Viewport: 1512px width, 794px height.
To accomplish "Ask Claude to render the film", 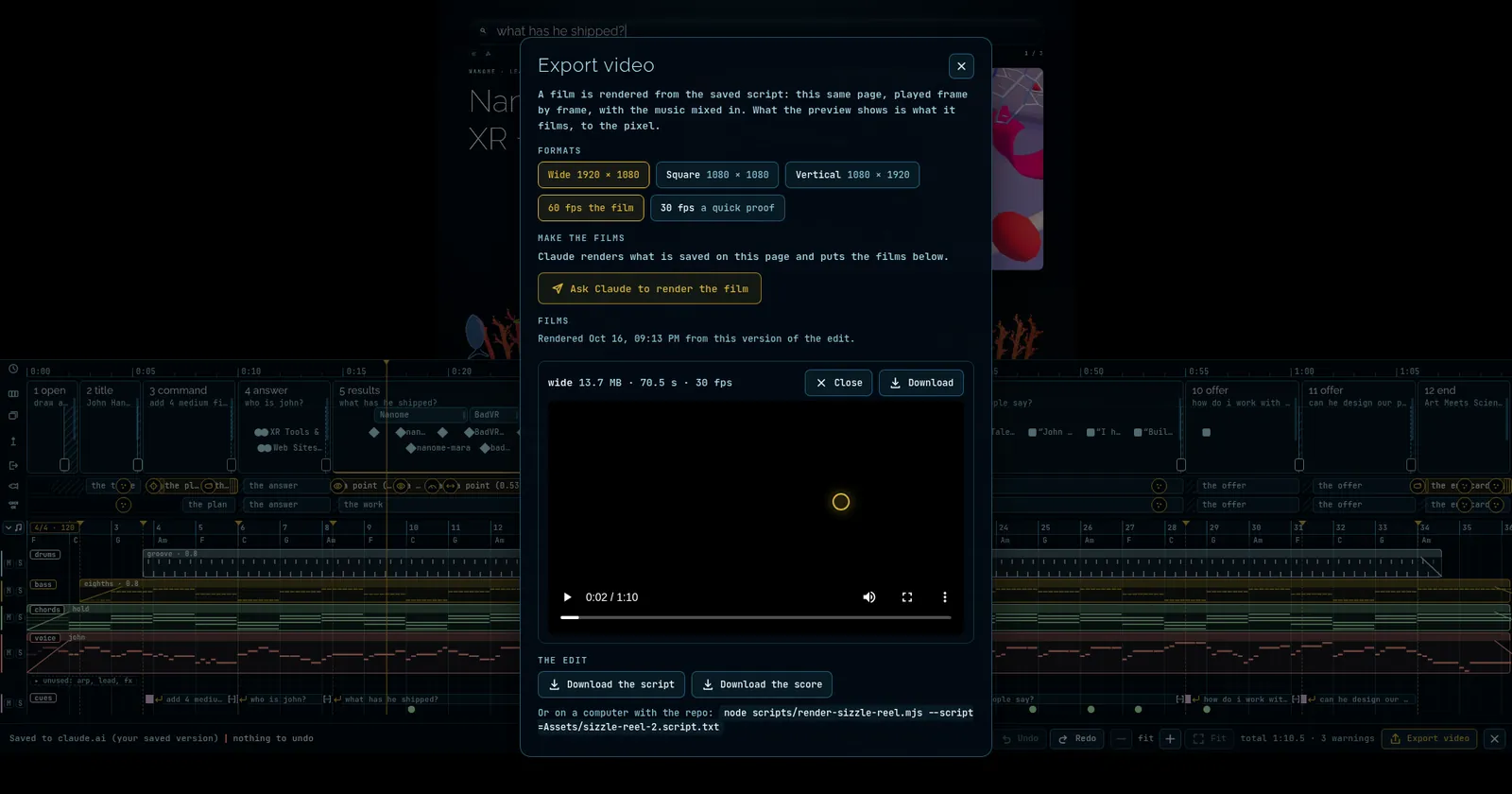I will pyautogui.click(x=649, y=288).
